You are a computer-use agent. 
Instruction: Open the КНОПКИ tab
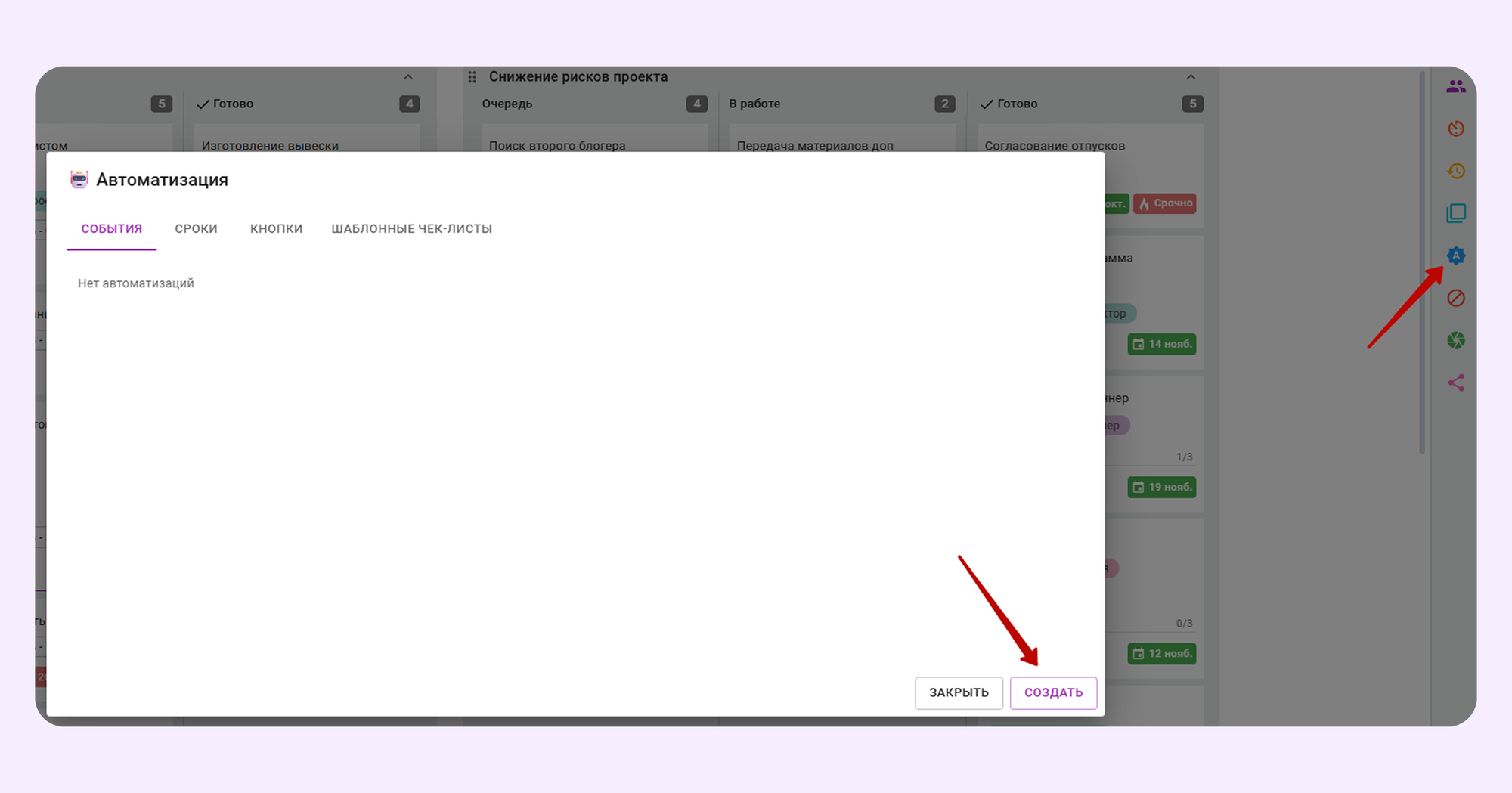276,228
